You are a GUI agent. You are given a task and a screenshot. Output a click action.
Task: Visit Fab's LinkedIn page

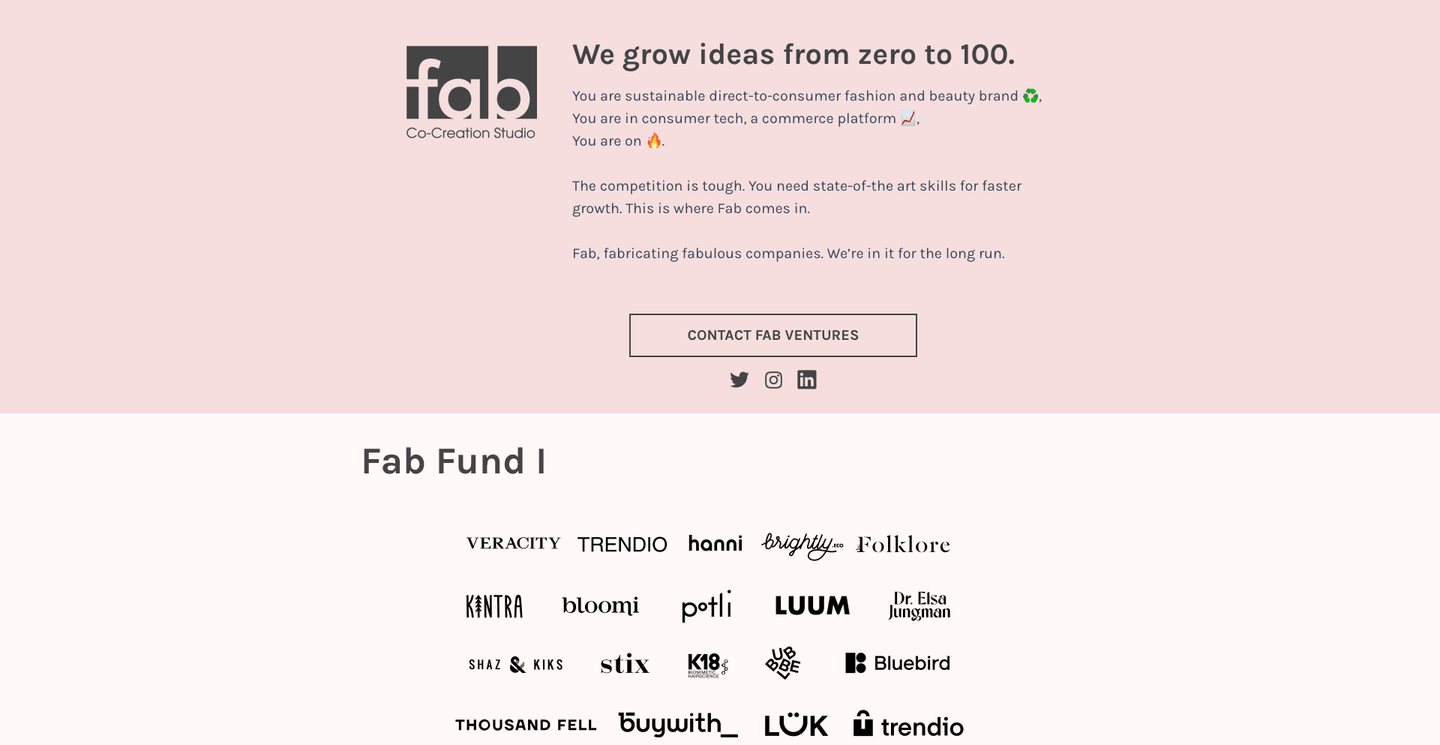click(807, 380)
